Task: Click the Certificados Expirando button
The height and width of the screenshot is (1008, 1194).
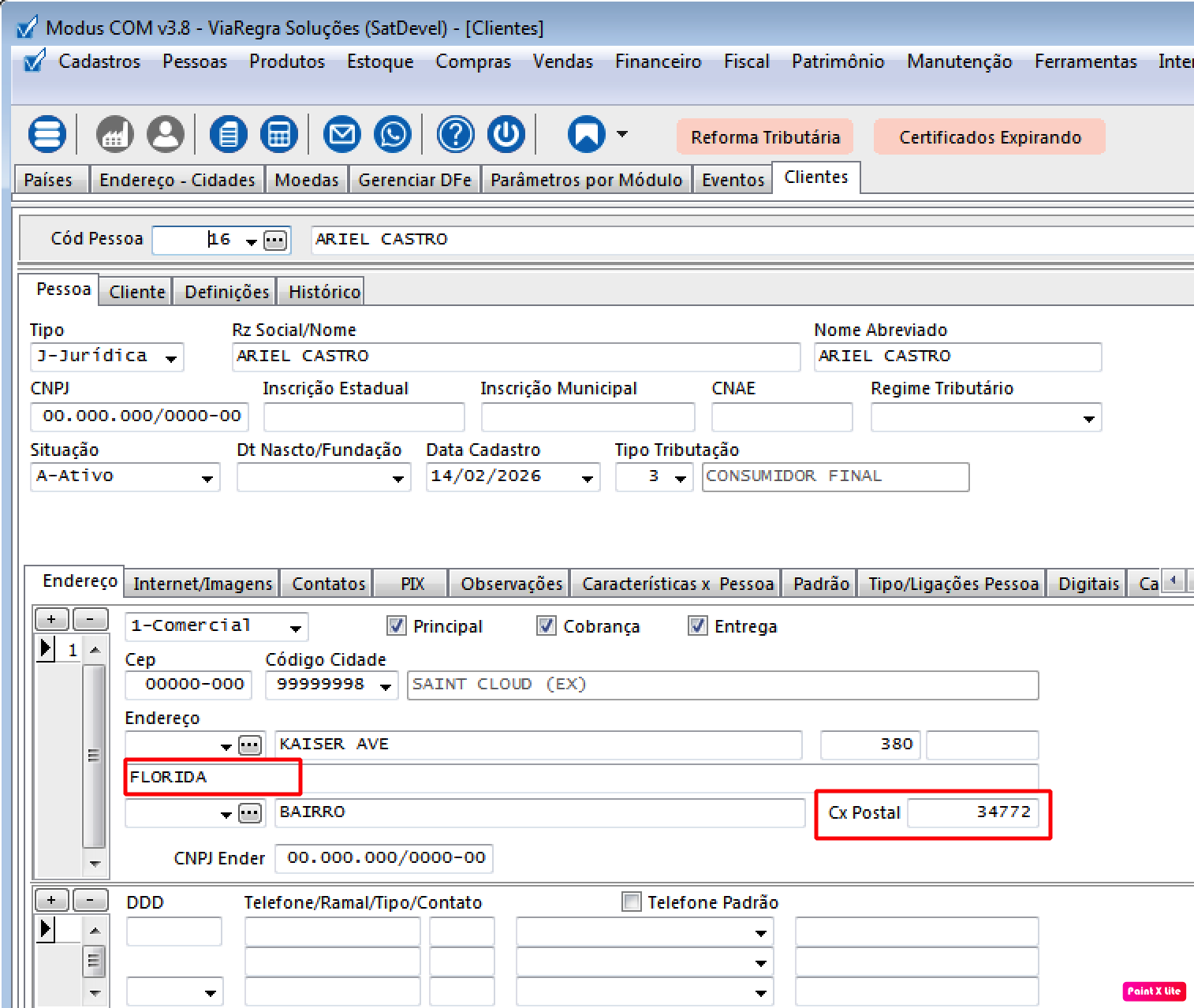Action: click(990, 137)
